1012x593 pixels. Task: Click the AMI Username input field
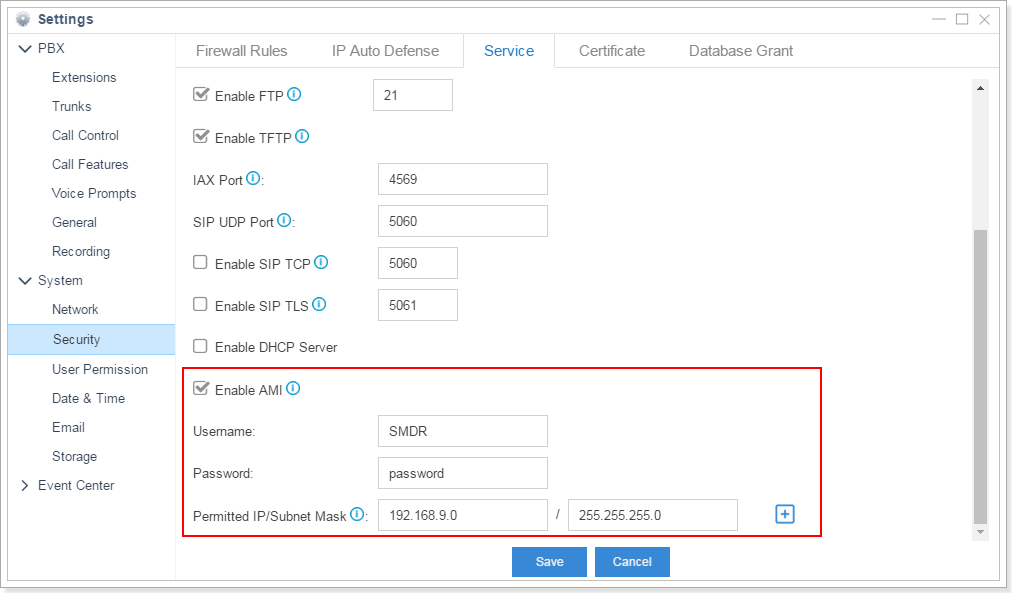462,431
